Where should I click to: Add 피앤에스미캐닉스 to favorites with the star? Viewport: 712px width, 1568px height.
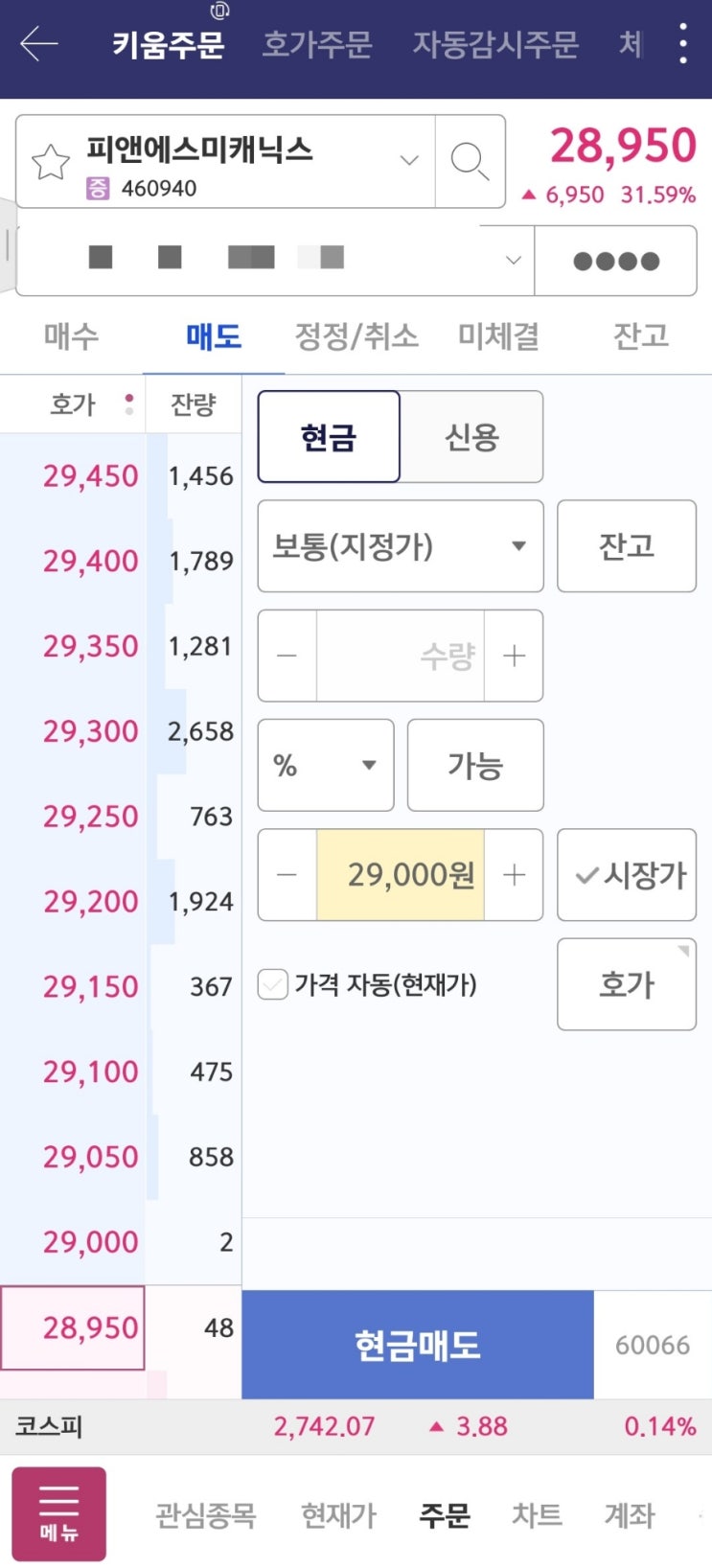coord(51,162)
